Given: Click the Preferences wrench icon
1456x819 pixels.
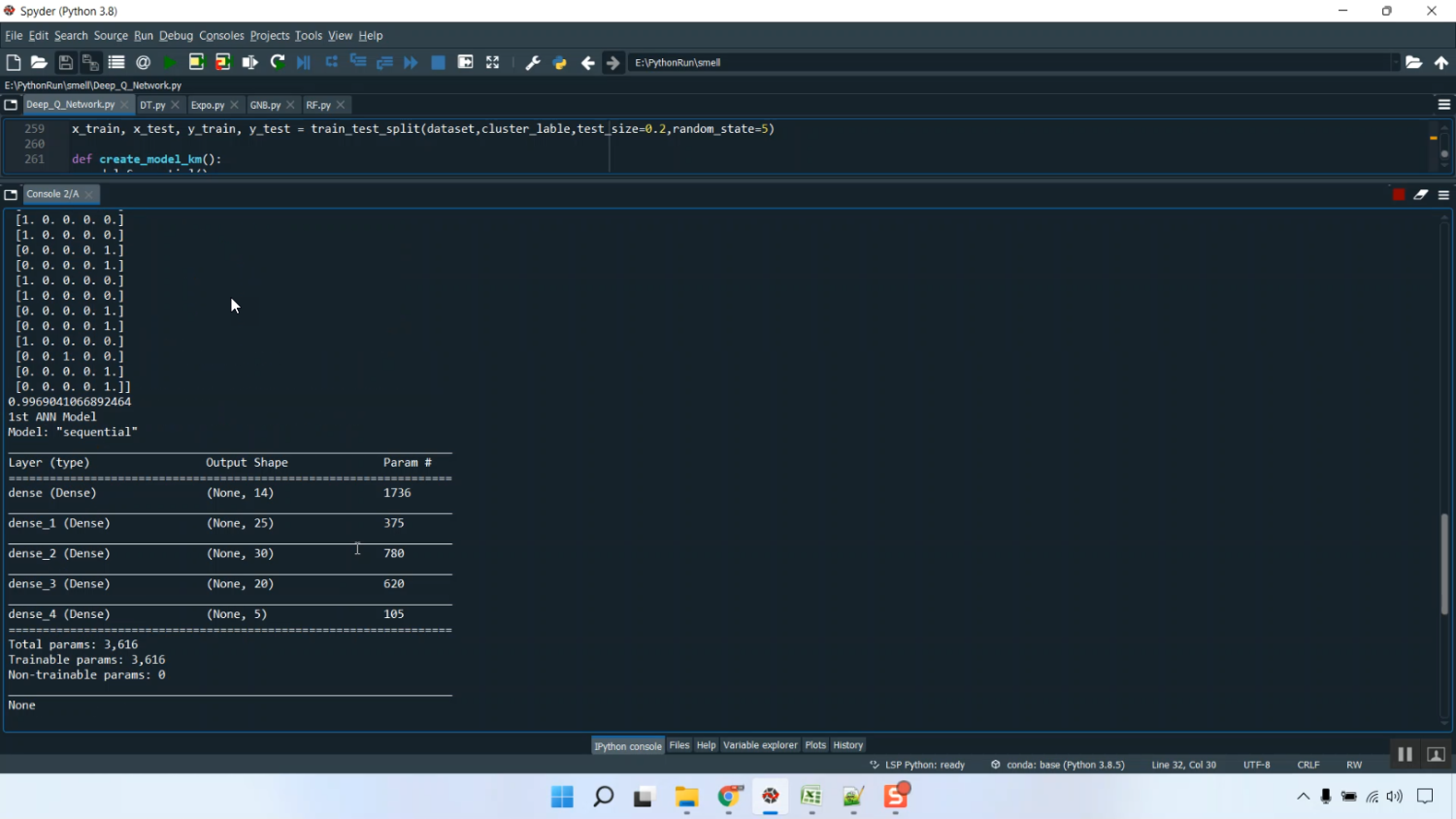Looking at the screenshot, I should tap(533, 63).
